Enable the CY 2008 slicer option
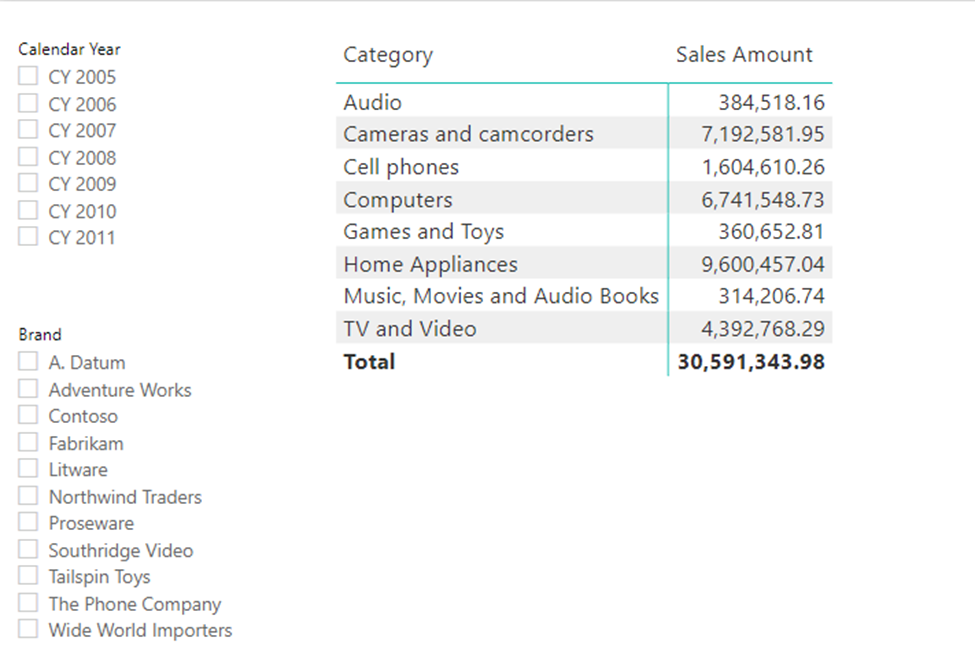This screenshot has height=660, width=975. coord(28,156)
